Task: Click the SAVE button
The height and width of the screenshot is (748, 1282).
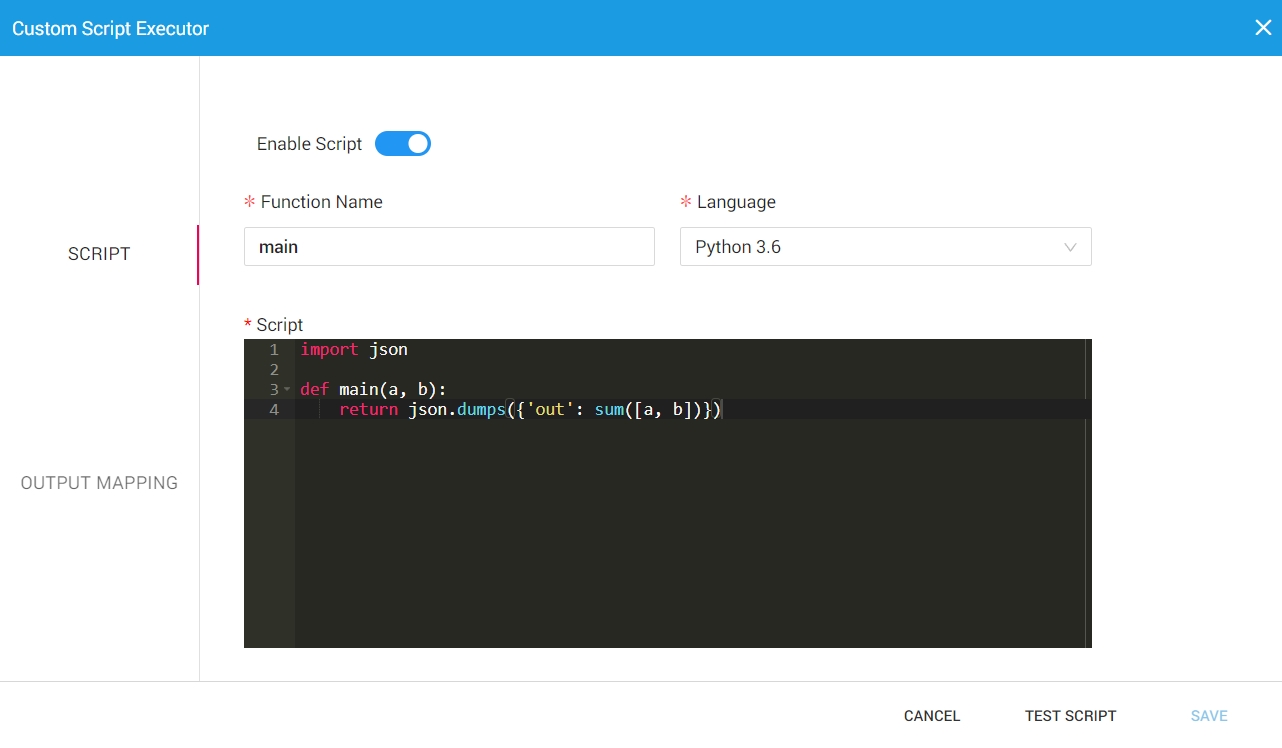Action: 1209,716
